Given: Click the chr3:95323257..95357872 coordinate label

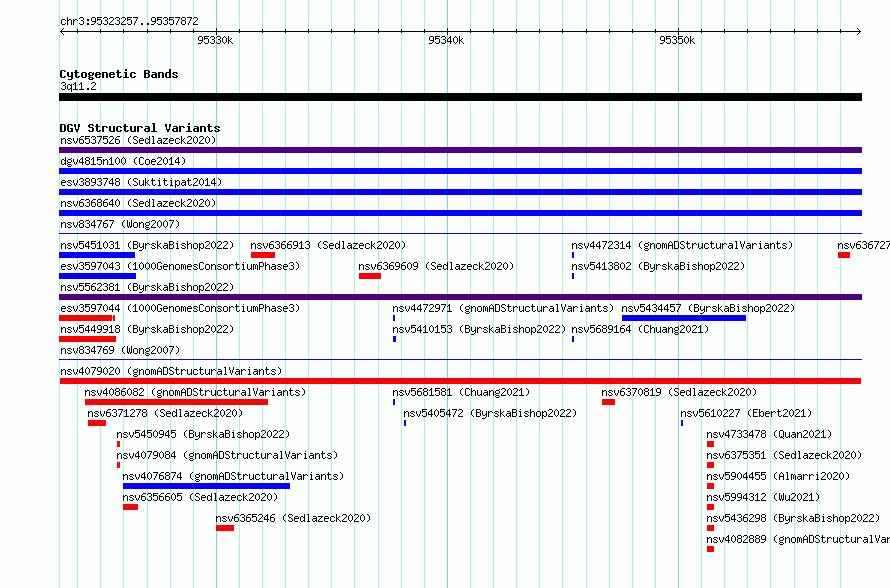Looking at the screenshot, I should pyautogui.click(x=129, y=22).
